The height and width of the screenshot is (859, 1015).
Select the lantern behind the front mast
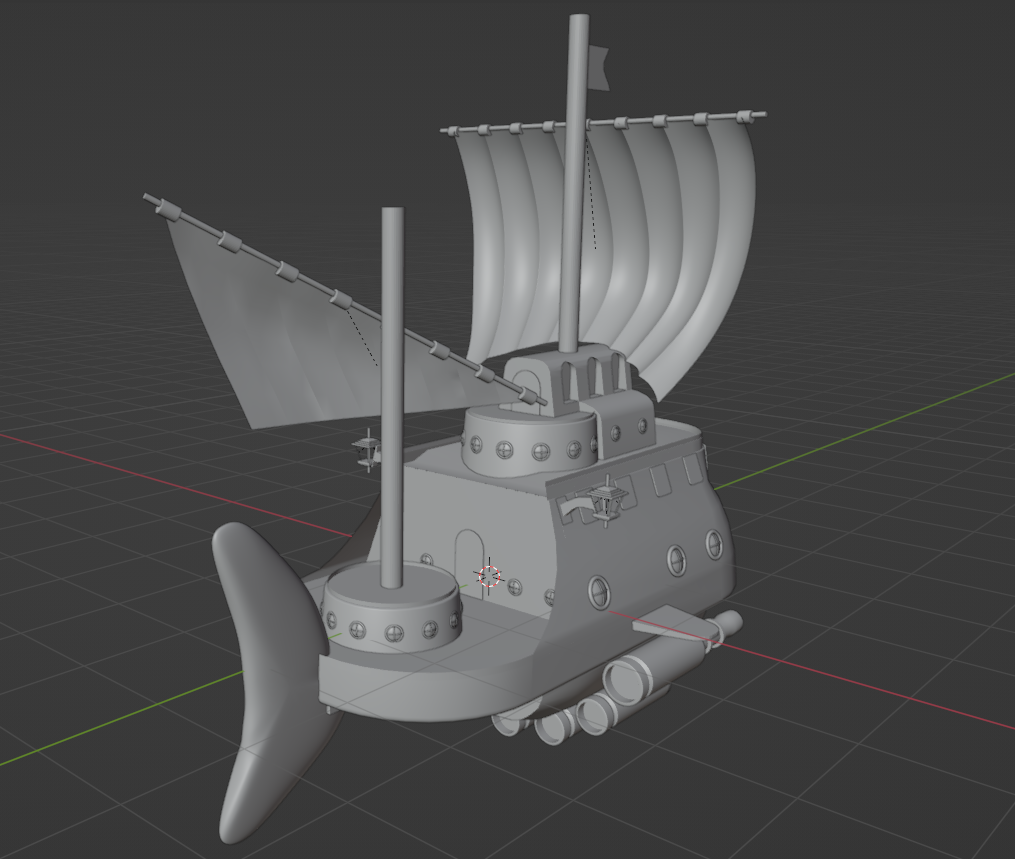tap(368, 448)
